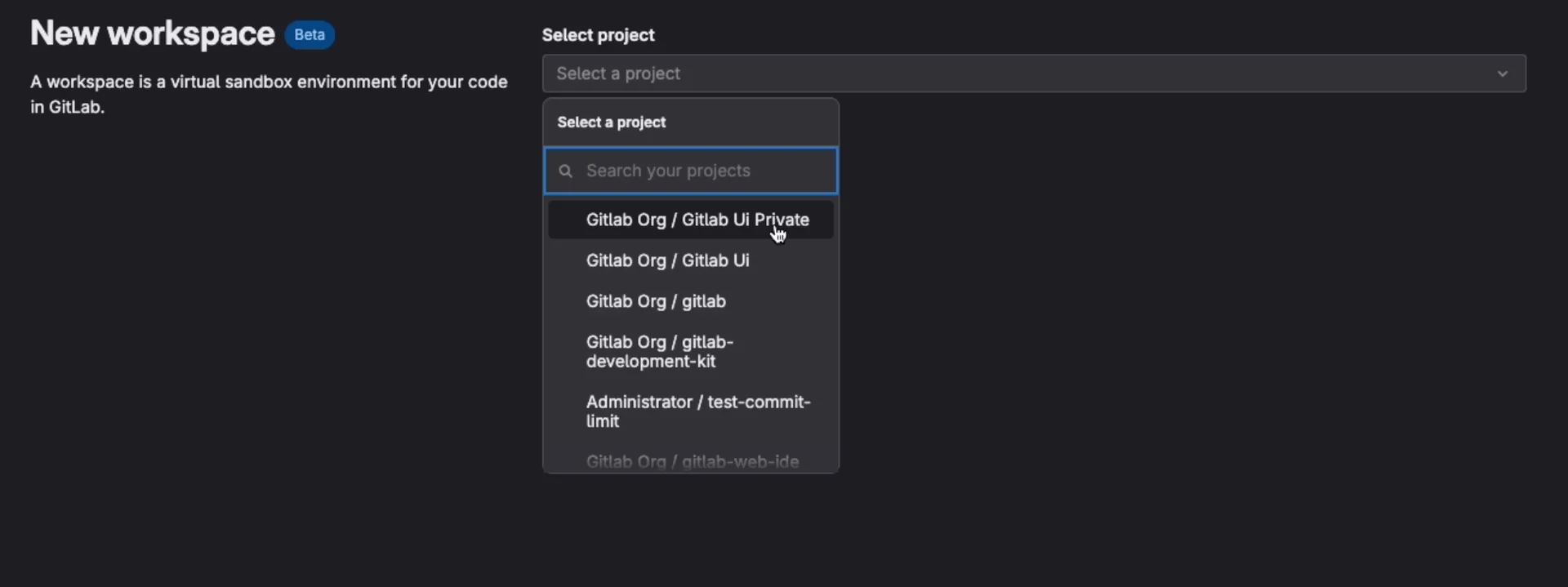This screenshot has height=587, width=1568.
Task: Click the Select project field label
Action: (x=598, y=35)
